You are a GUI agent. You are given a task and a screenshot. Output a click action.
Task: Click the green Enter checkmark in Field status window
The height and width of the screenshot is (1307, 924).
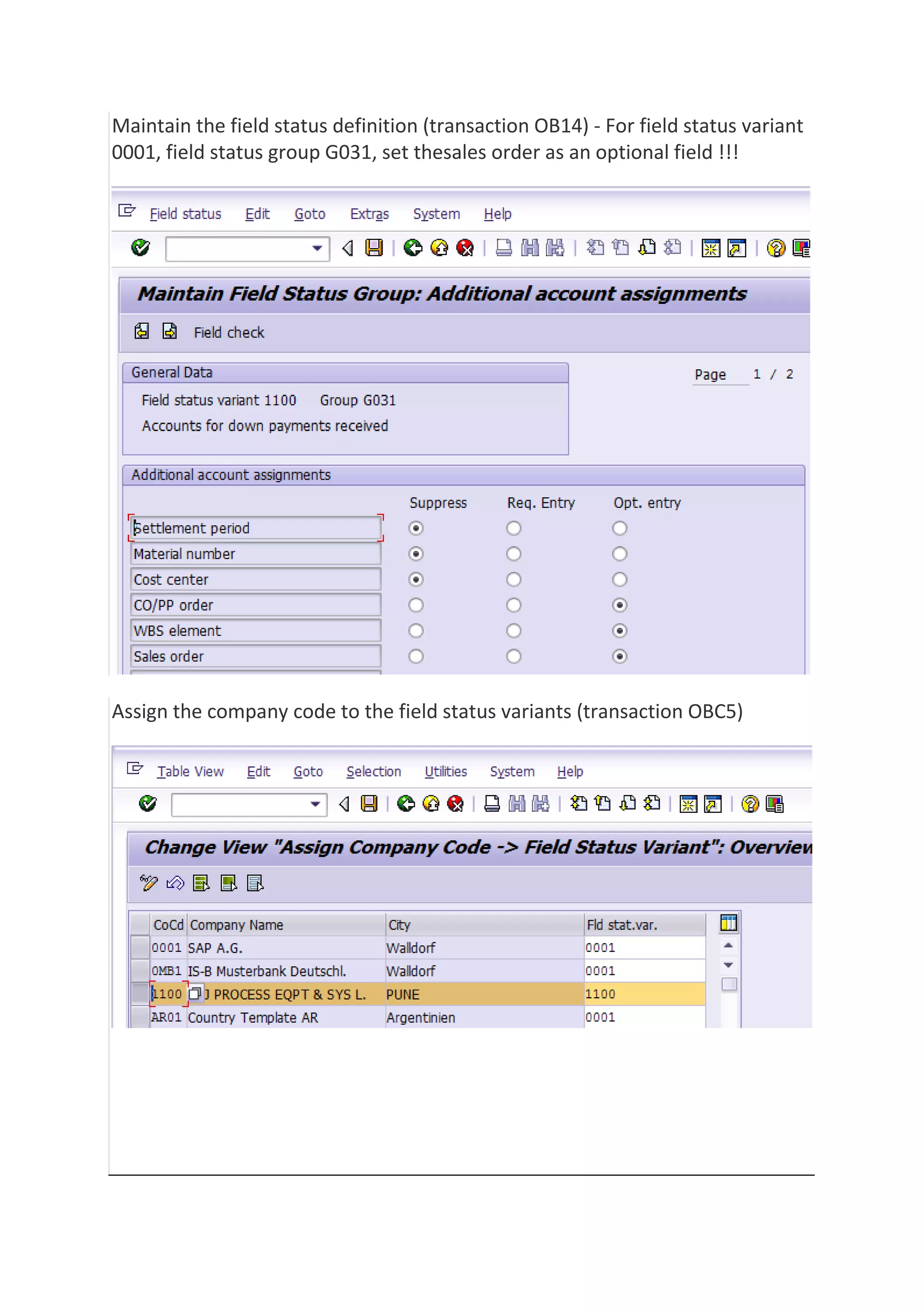(140, 248)
